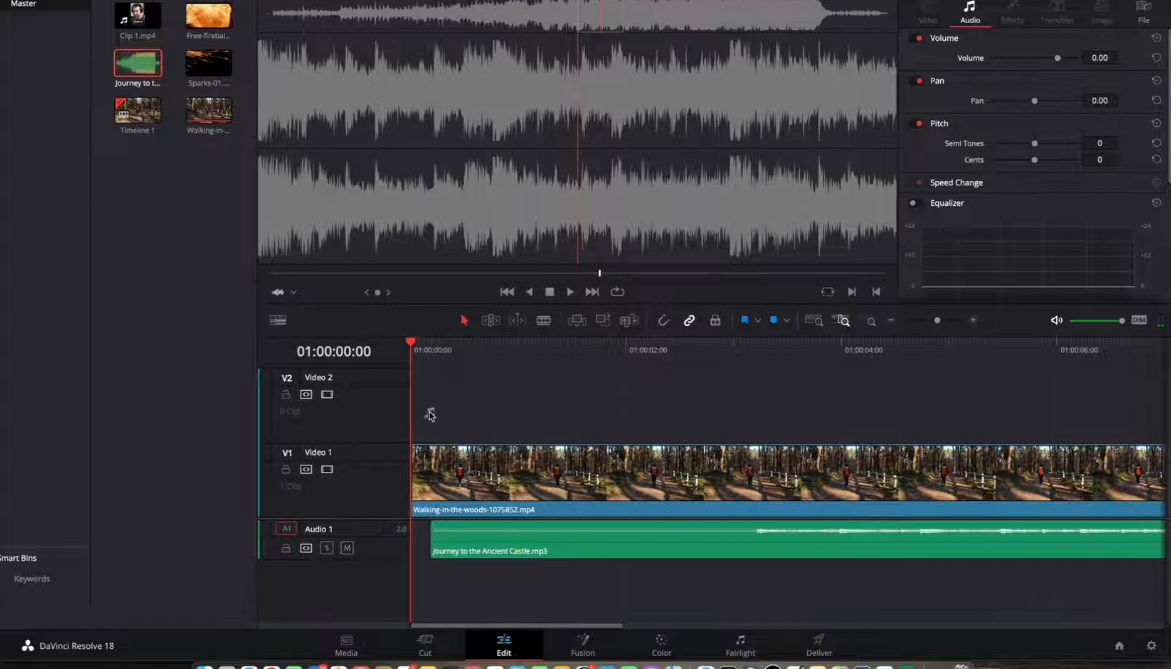Toggle the Volume section enable dot
Viewport: 1171px width, 669px height.
(x=919, y=38)
